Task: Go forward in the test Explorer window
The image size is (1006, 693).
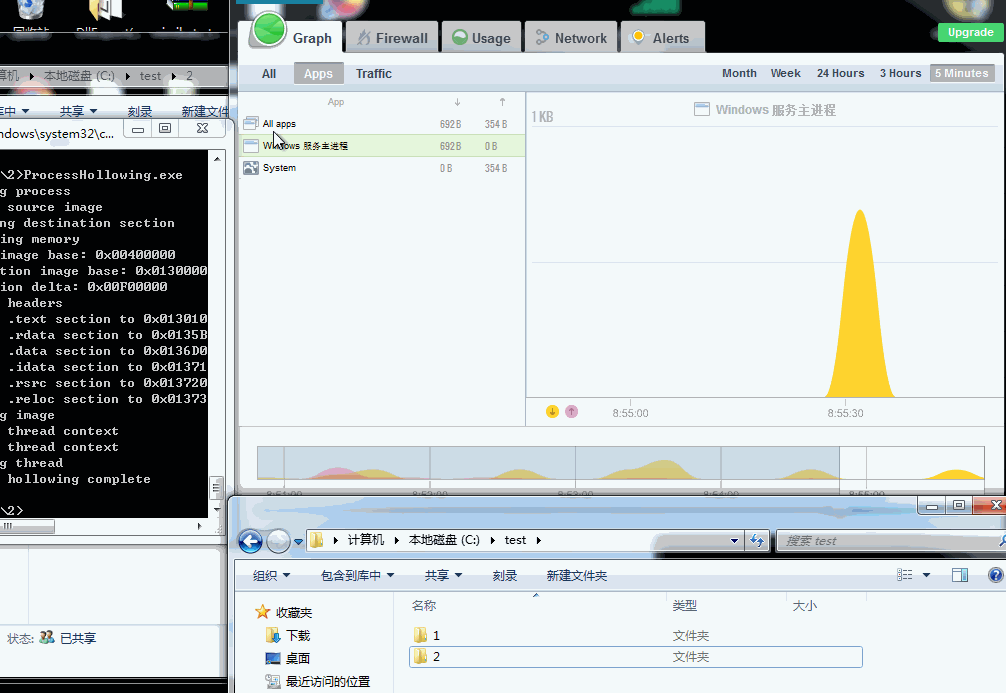Action: coord(278,541)
